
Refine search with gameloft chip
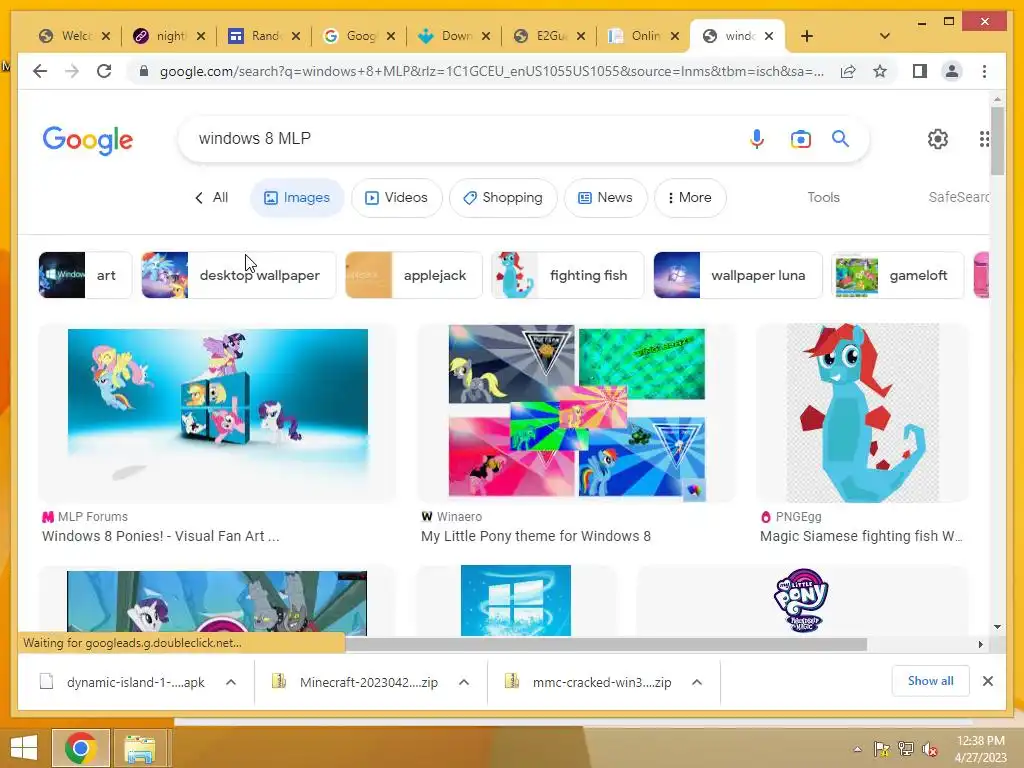897,275
